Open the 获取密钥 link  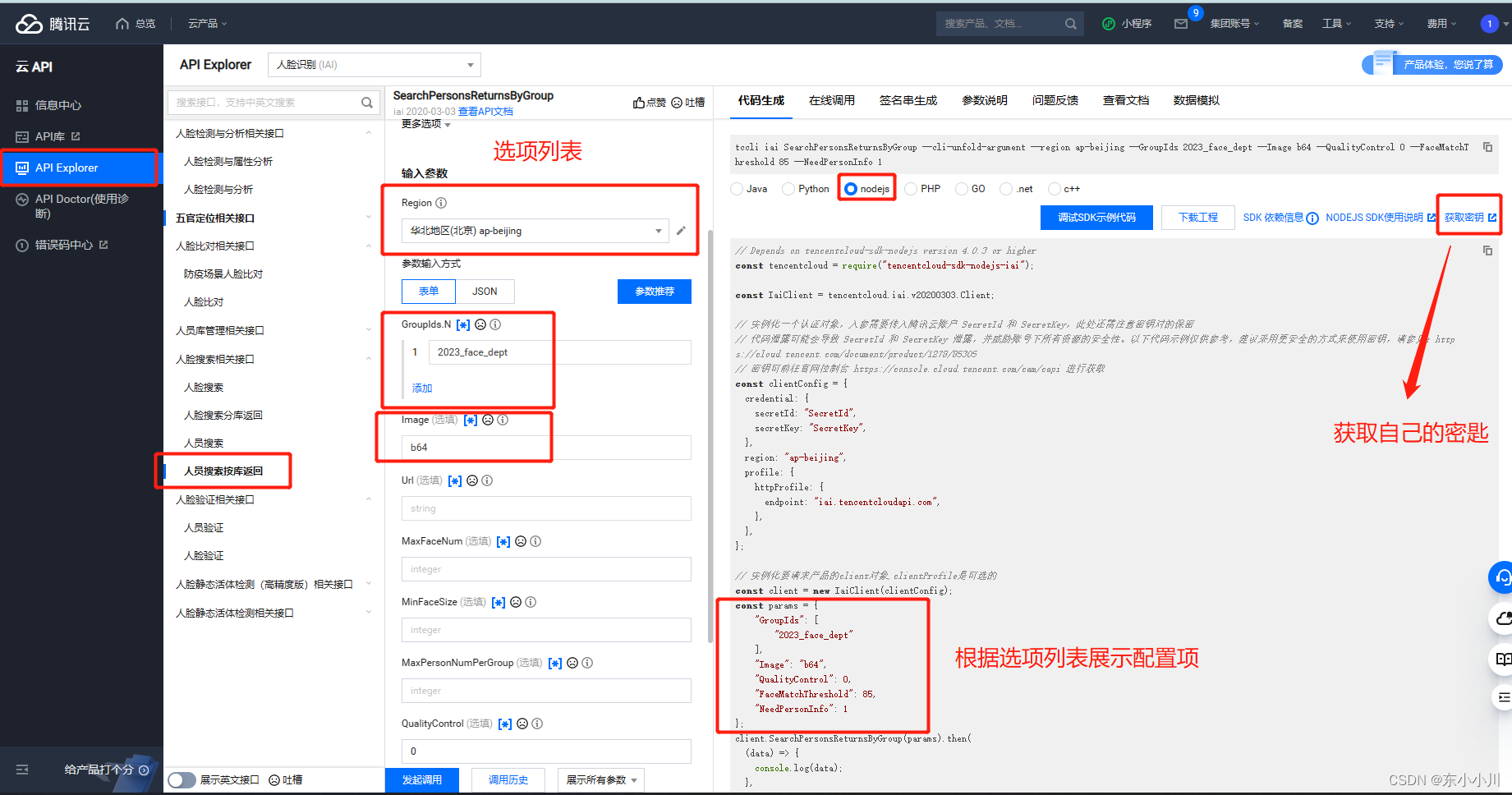point(1470,218)
